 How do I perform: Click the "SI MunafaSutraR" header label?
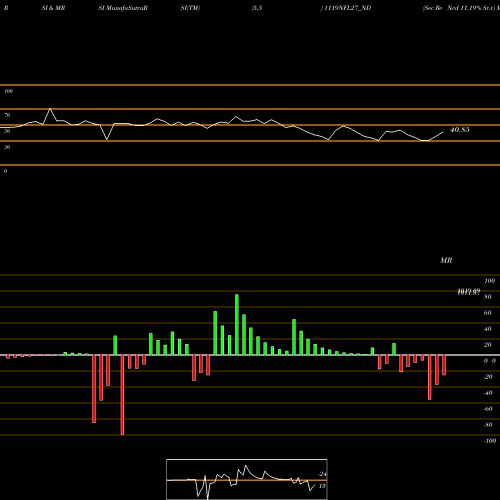123,8
